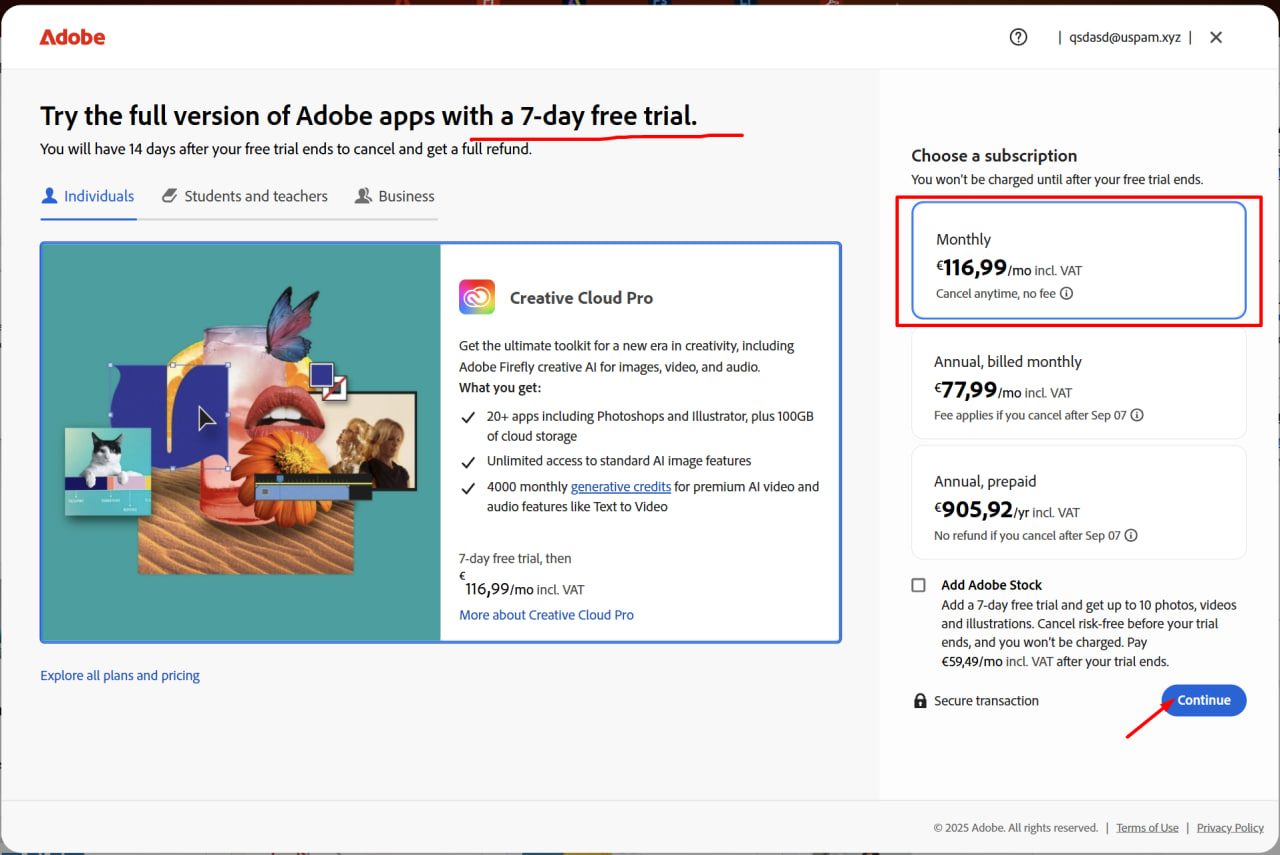Select the Individuals tab
Screen dimensions: 1280x855
click(x=88, y=196)
